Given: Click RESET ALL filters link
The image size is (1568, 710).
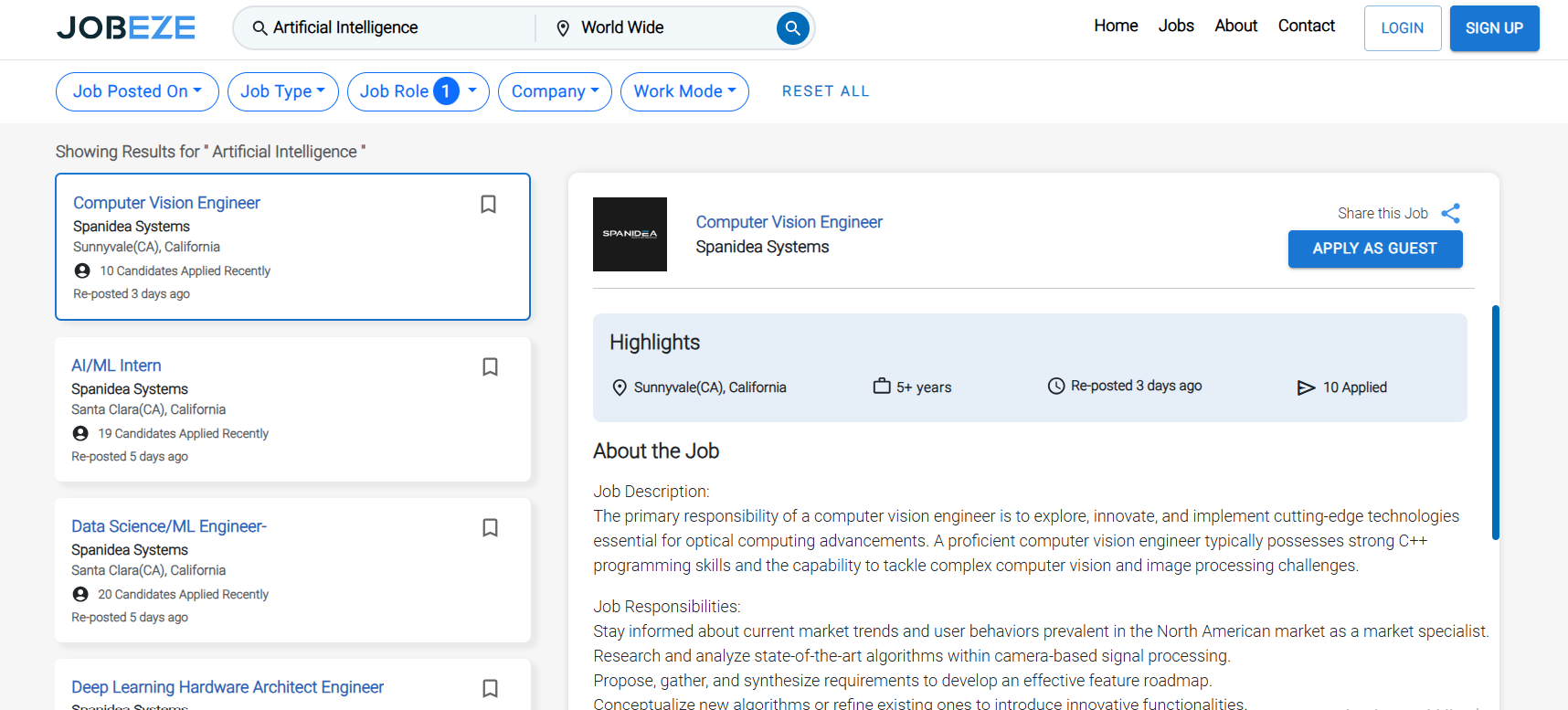Looking at the screenshot, I should (826, 91).
